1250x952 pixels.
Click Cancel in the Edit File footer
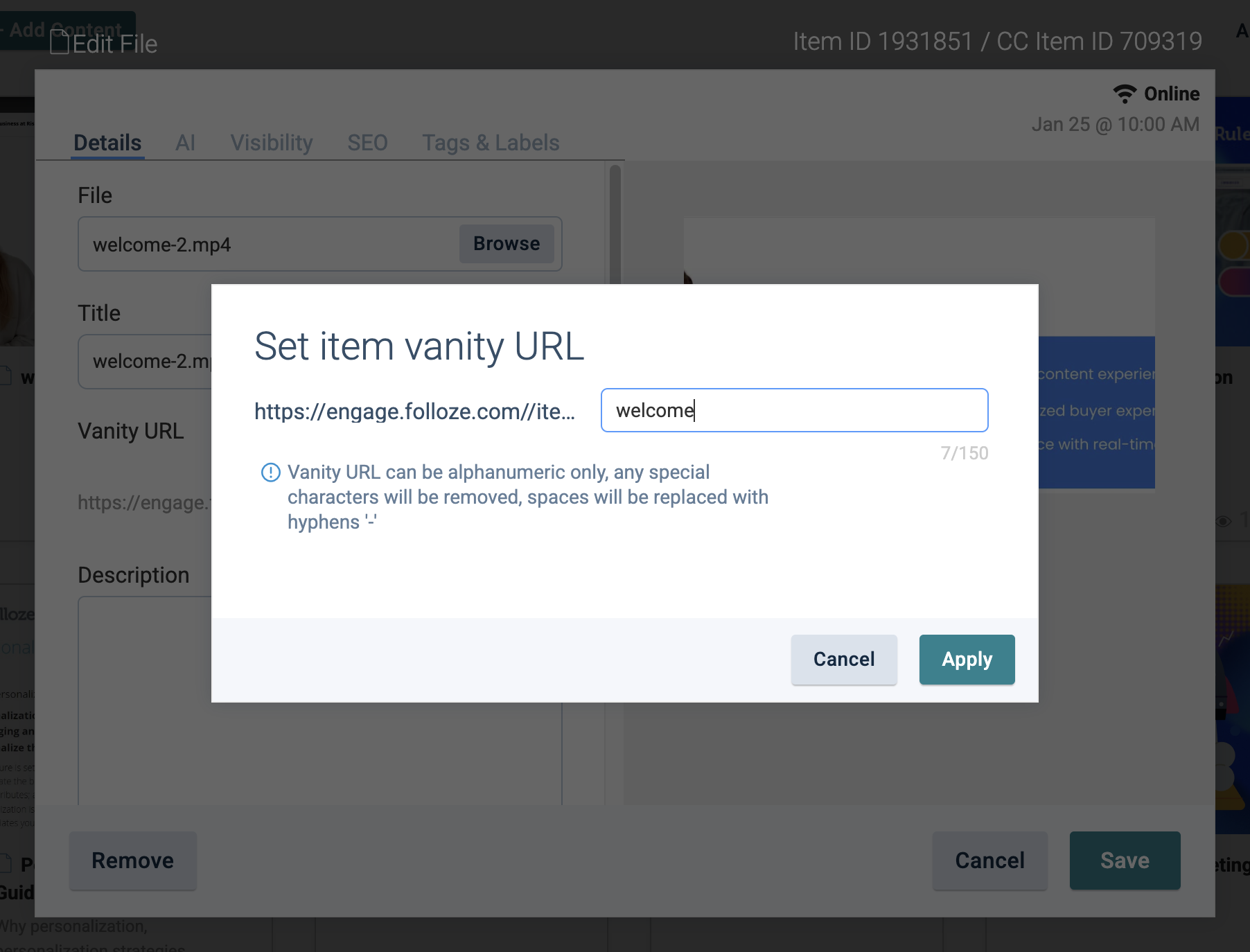[989, 861]
